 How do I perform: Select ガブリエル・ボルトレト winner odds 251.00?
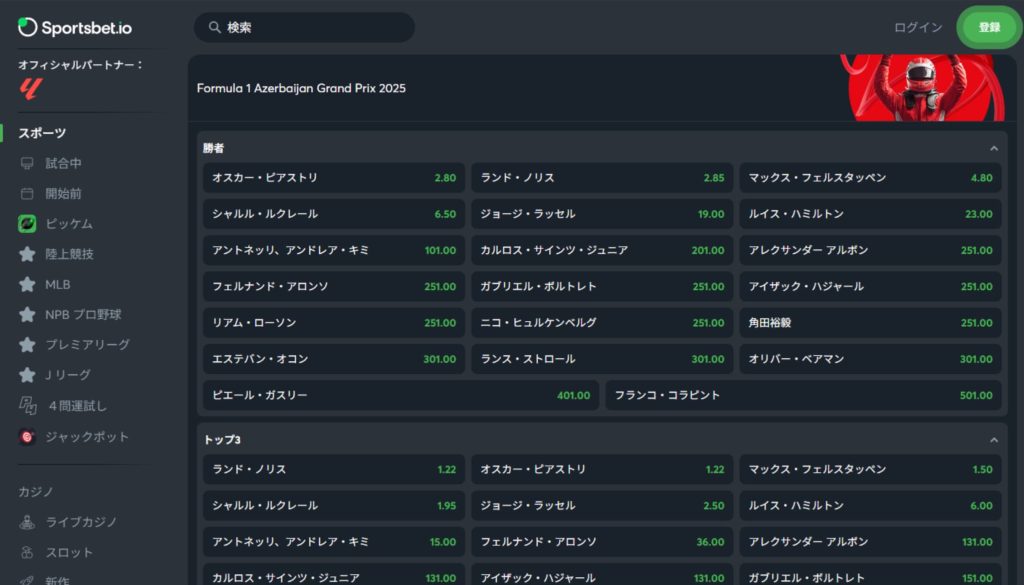point(602,287)
